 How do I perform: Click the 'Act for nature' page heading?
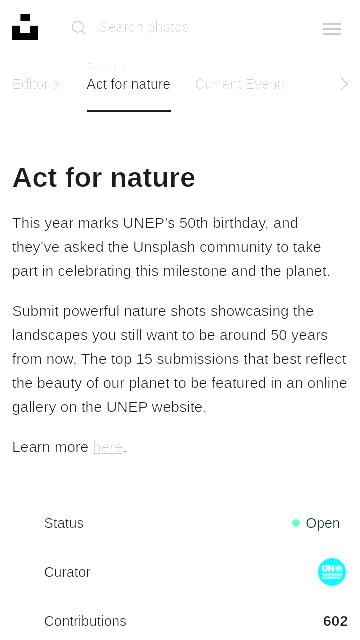tap(104, 178)
